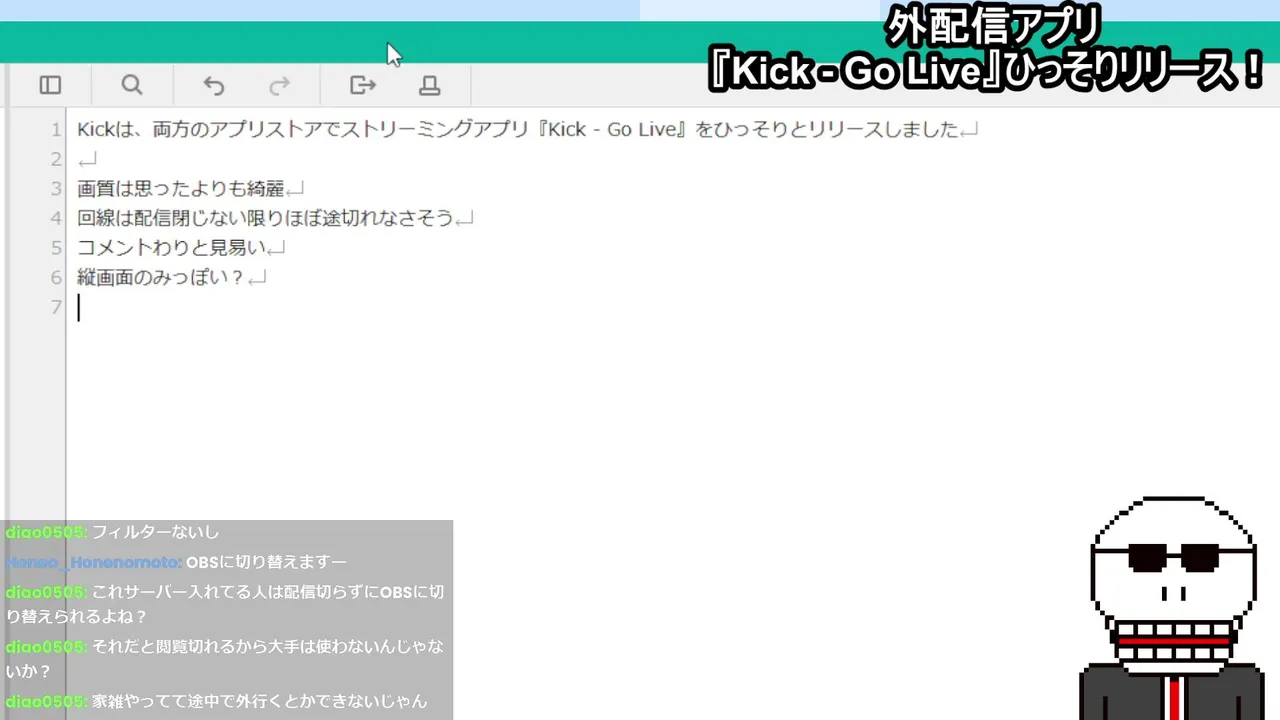The image size is (1280, 720).
Task: Click chat message 'OBSに切り替えますー'
Action: pyautogui.click(x=266, y=562)
